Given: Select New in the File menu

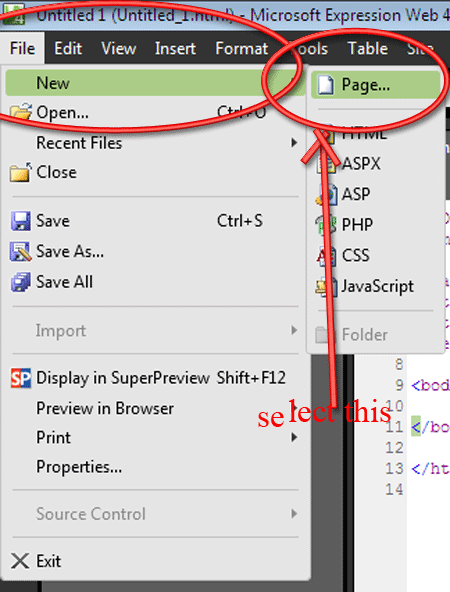Looking at the screenshot, I should click(155, 83).
